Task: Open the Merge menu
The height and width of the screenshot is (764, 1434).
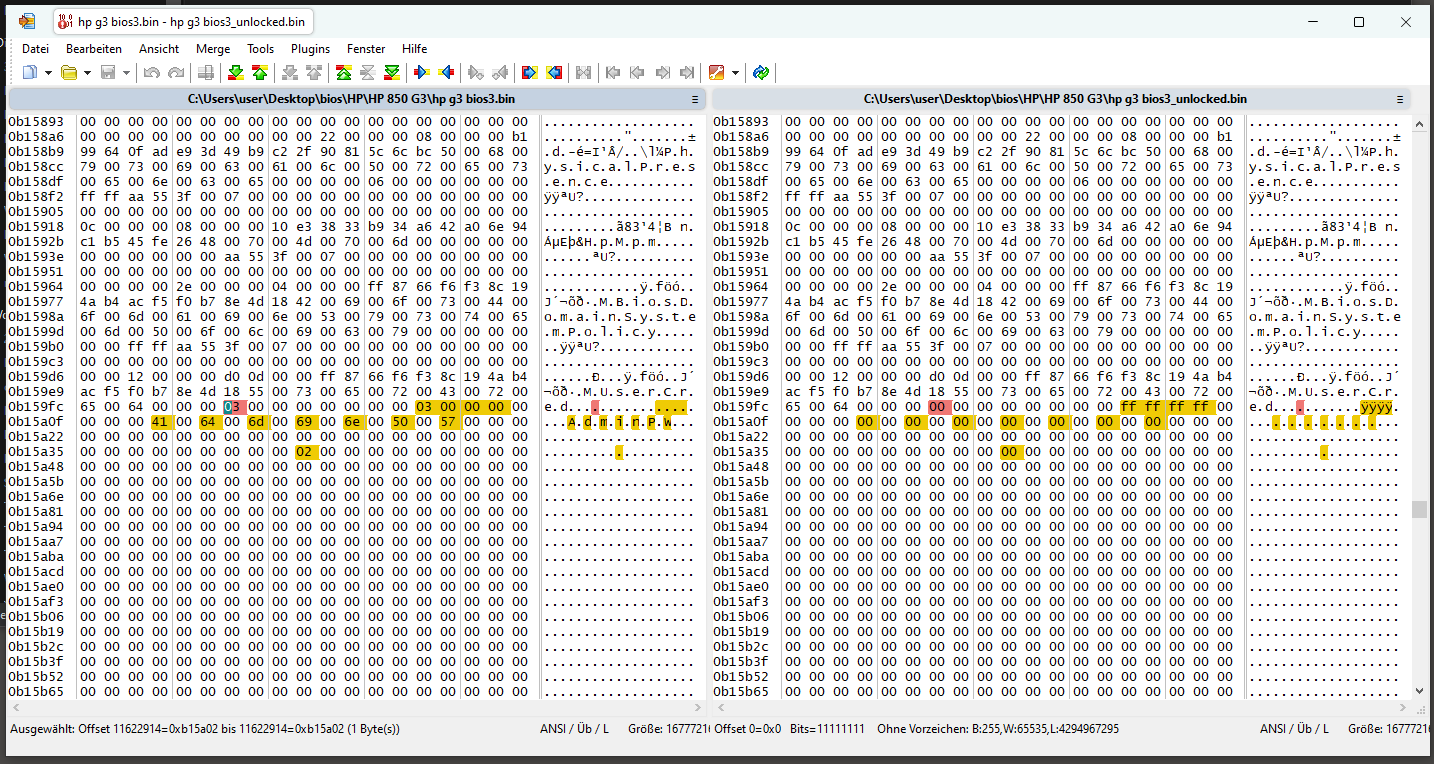Action: coord(213,48)
